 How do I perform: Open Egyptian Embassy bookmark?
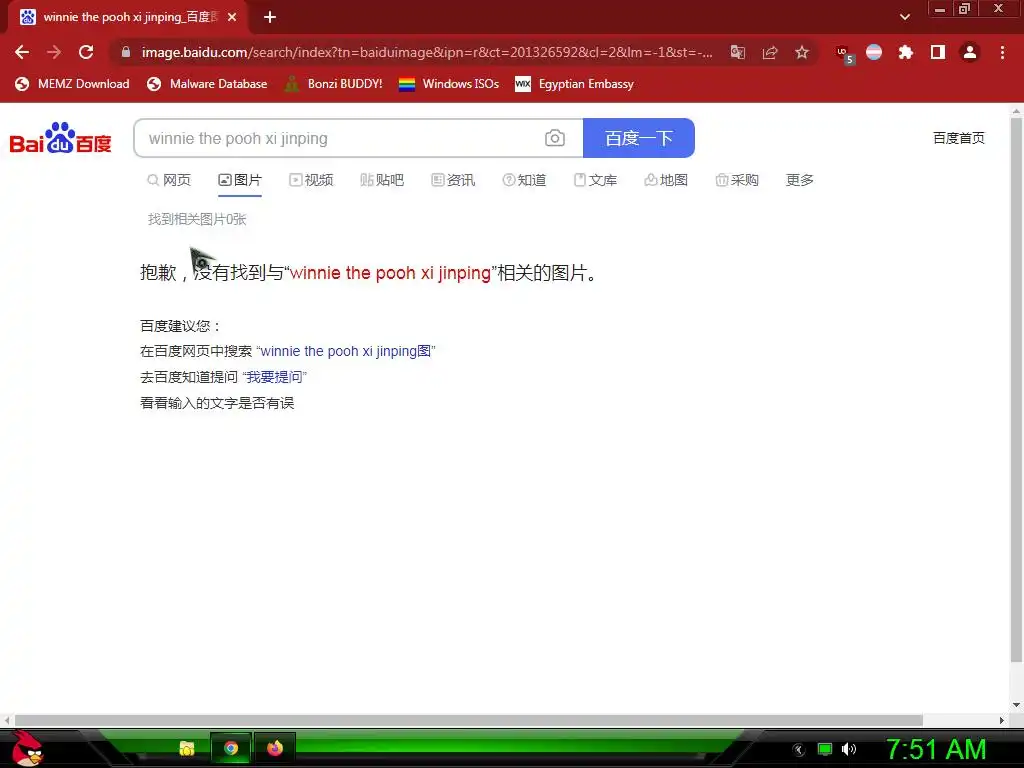point(574,84)
